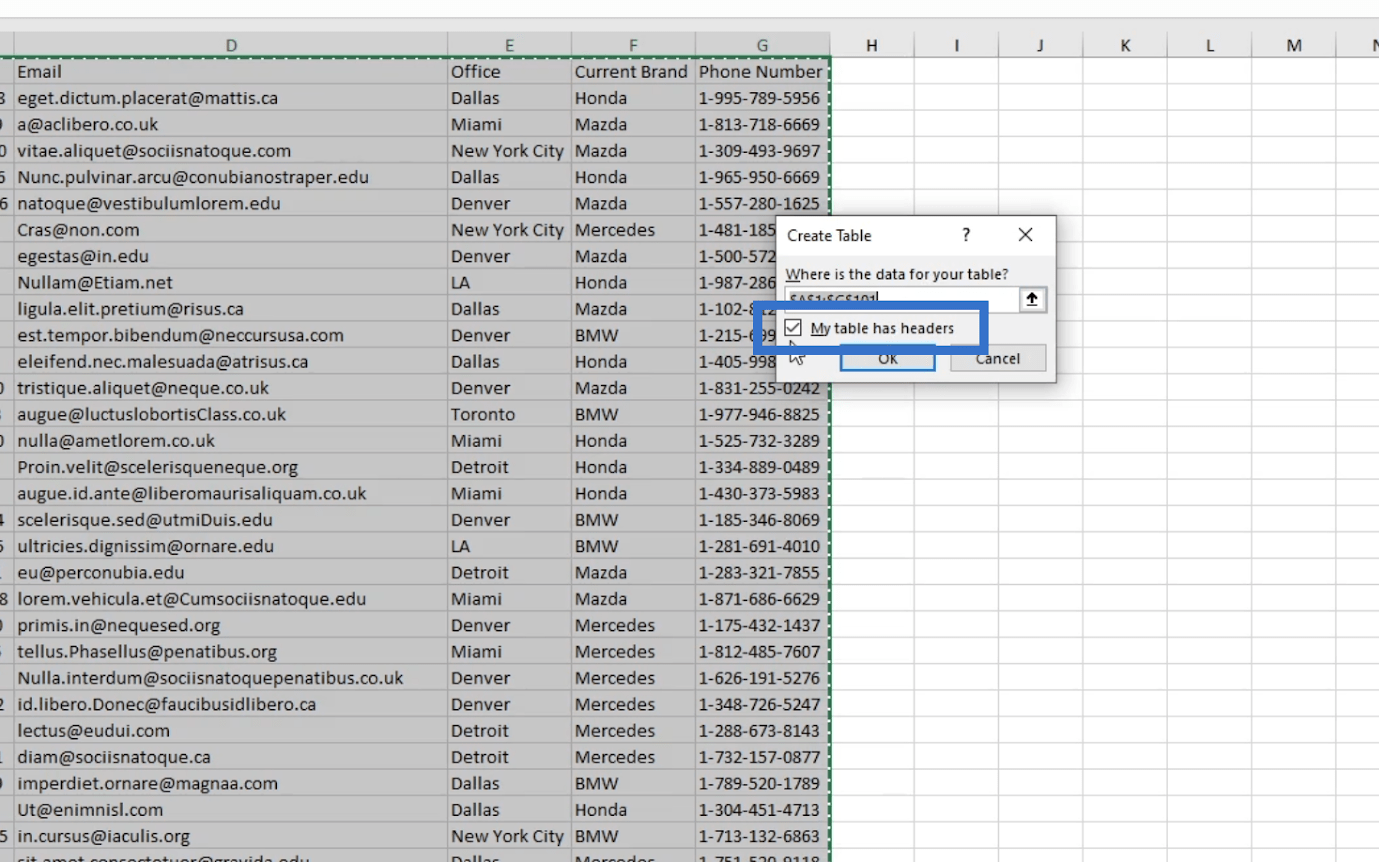
Task: Select cell egestas@in.edu
Action: [x=231, y=256]
